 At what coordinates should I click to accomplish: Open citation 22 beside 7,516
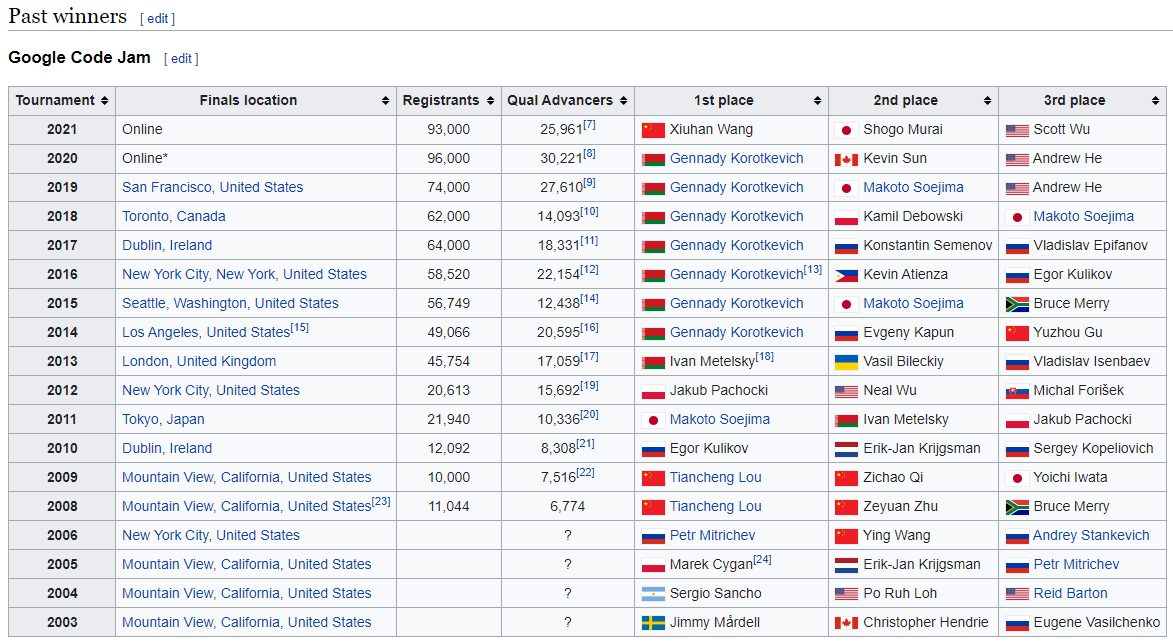586,473
